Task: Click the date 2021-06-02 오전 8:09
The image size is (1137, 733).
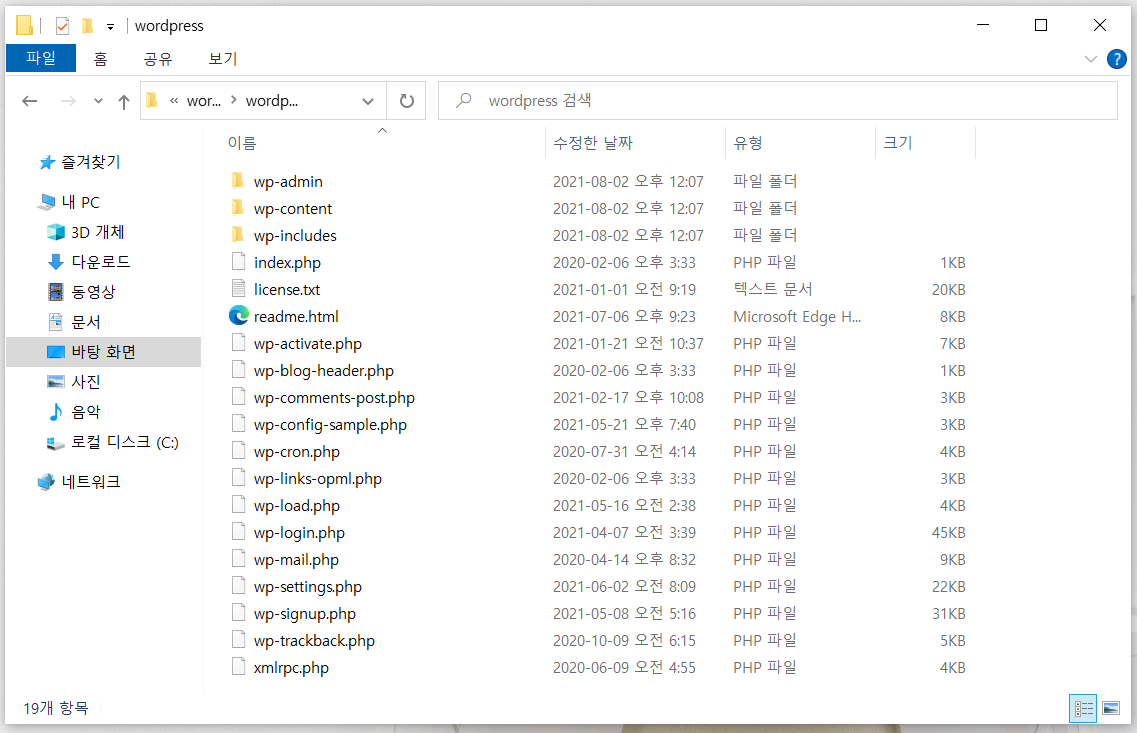Action: pyautogui.click(x=624, y=587)
